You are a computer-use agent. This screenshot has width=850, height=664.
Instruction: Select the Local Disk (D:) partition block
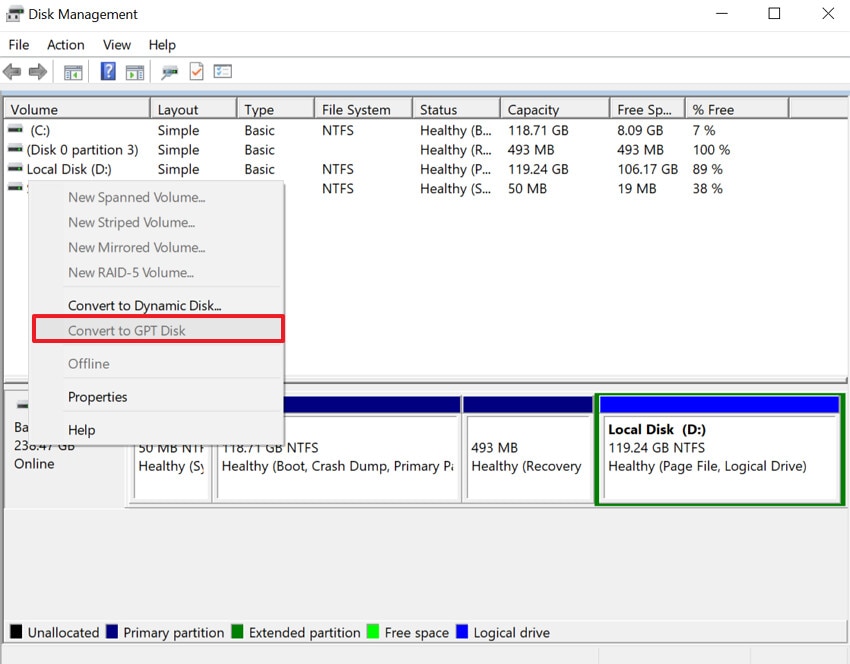718,445
